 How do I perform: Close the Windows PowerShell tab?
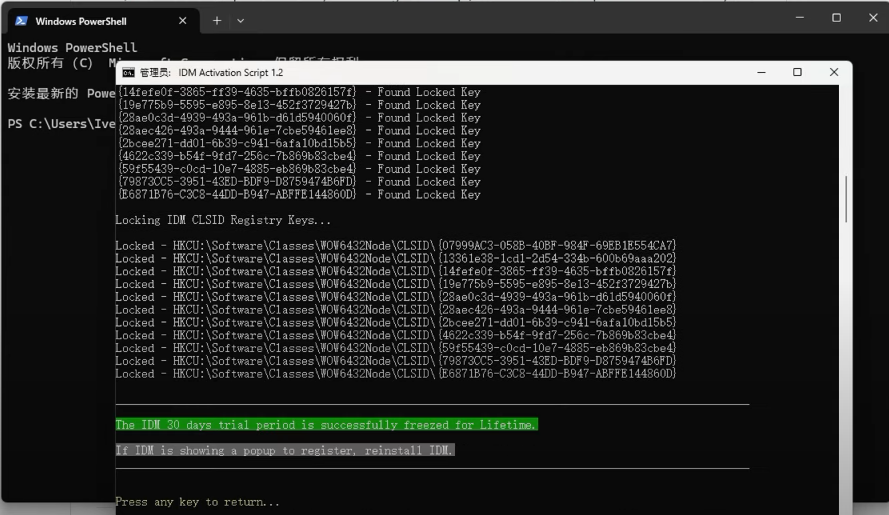[x=182, y=21]
